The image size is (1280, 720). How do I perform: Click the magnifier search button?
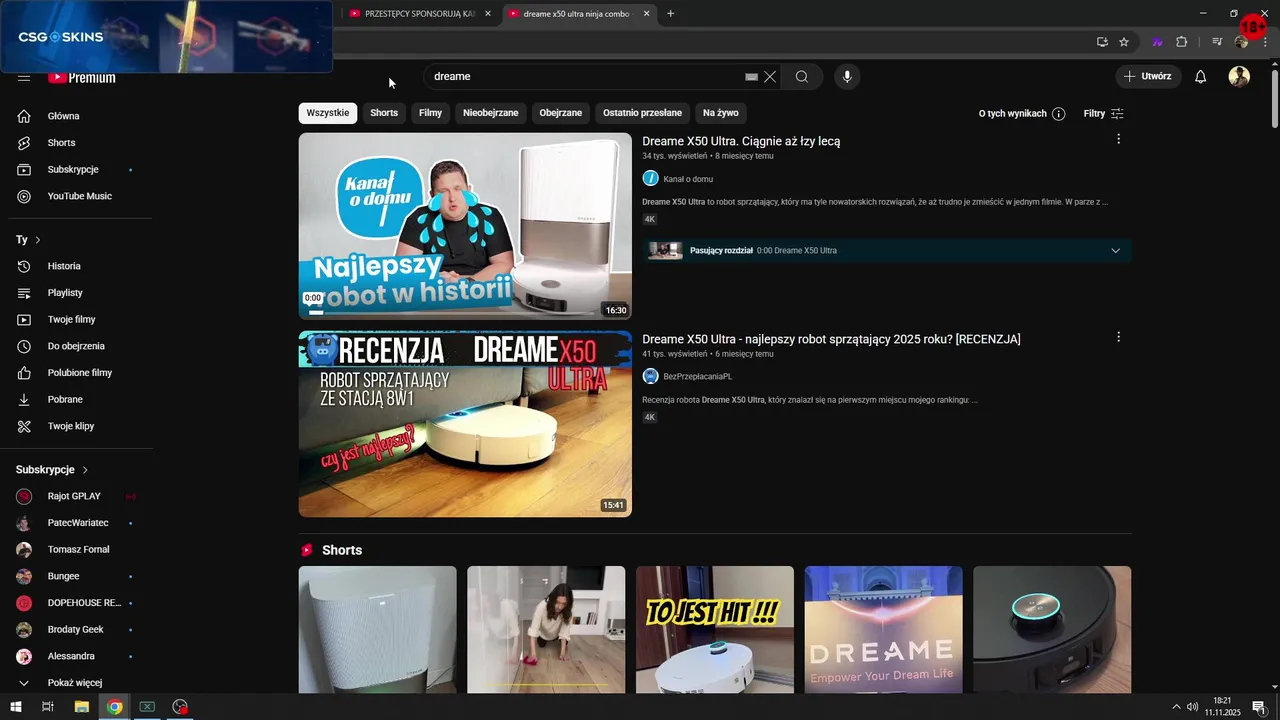[x=802, y=77]
